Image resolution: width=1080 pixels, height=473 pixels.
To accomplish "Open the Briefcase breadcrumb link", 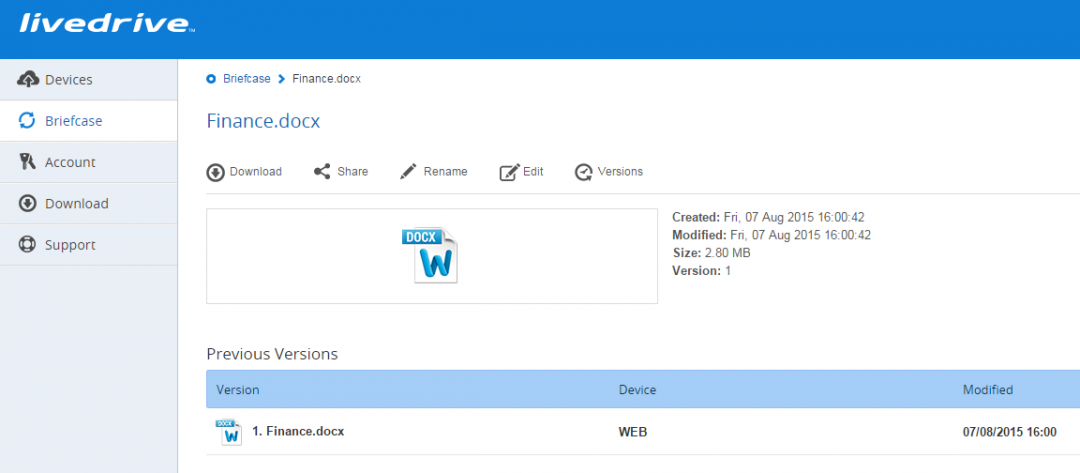I will [247, 78].
